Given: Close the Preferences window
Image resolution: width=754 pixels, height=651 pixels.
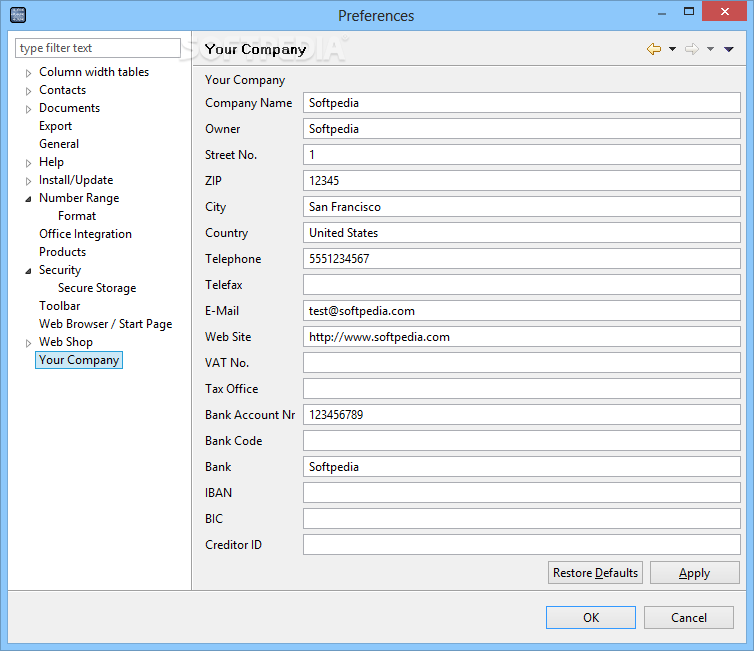Looking at the screenshot, I should 725,12.
